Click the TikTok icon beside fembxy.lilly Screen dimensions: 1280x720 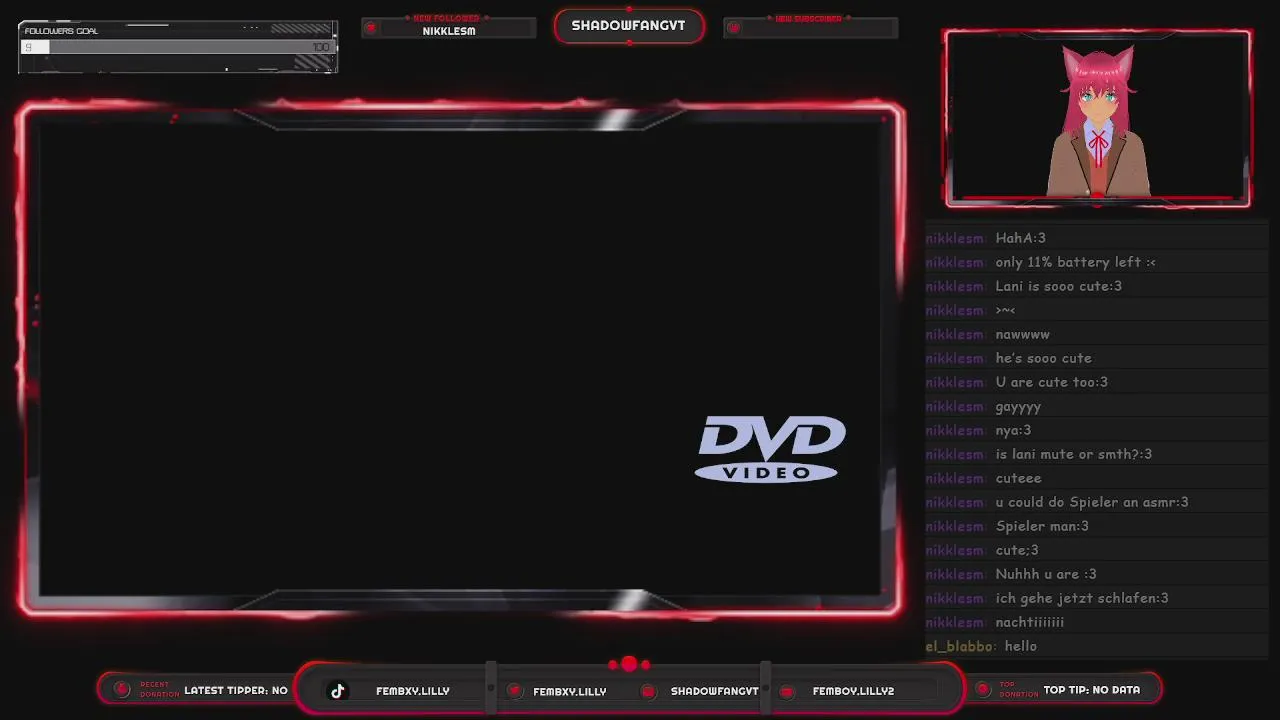click(338, 691)
